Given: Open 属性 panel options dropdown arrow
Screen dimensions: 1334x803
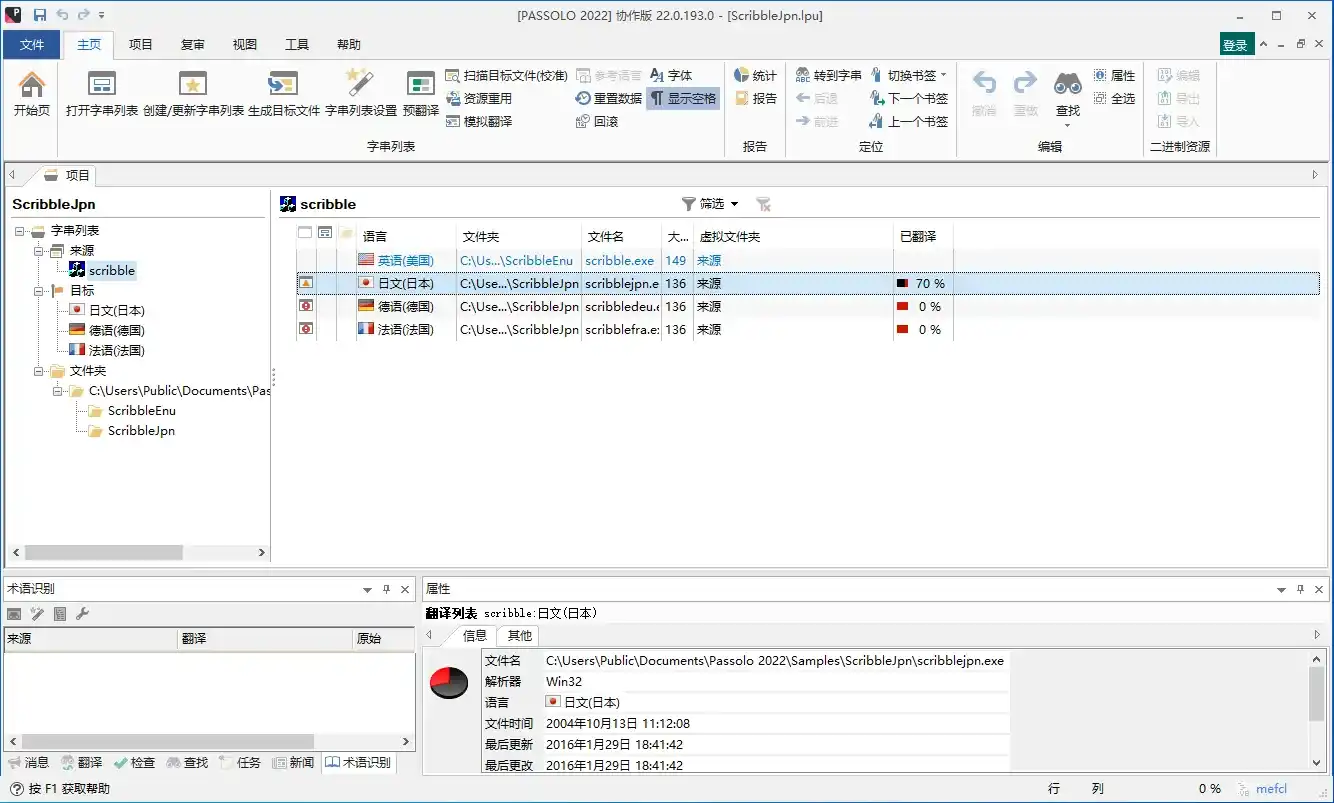Looking at the screenshot, I should pos(1282,590).
